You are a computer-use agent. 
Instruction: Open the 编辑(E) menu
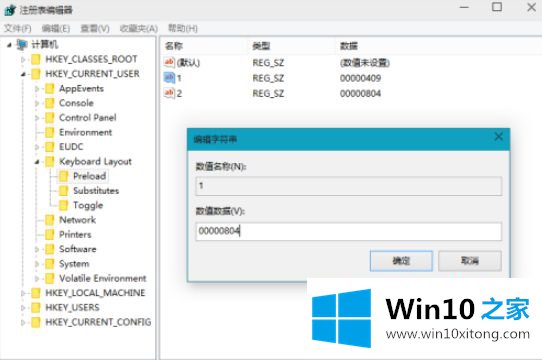[56, 28]
